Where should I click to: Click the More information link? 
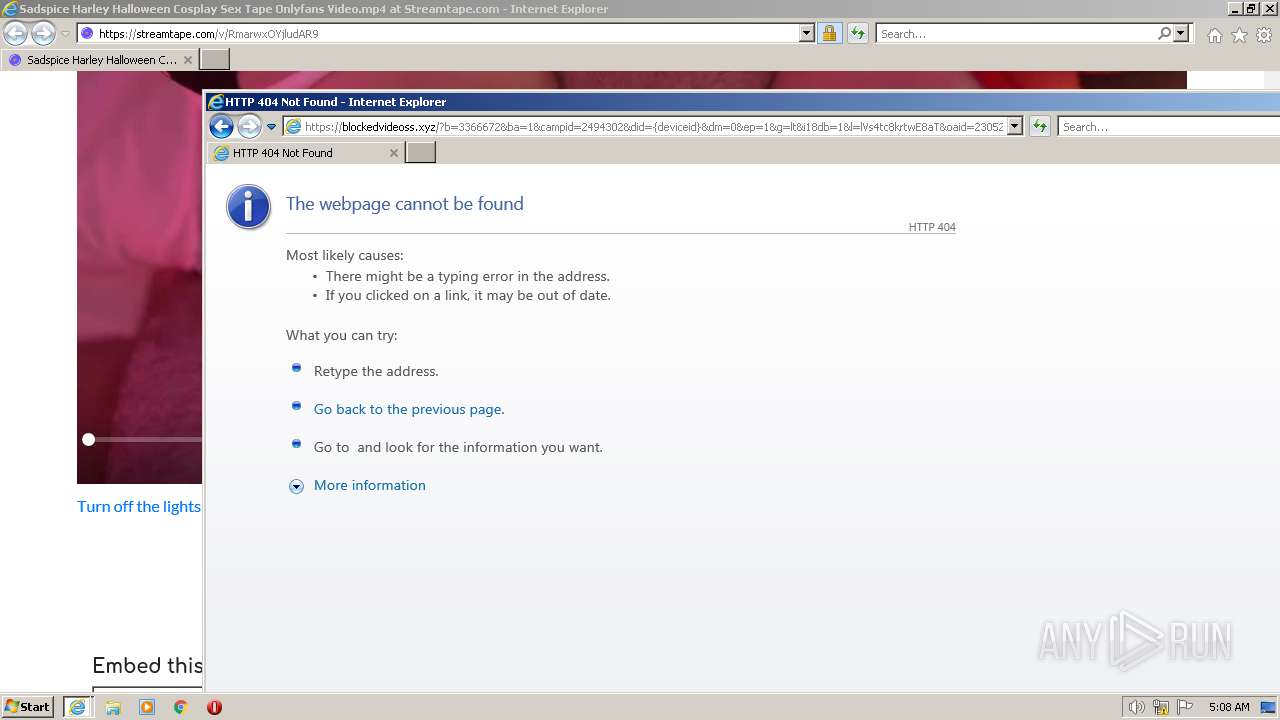370,485
